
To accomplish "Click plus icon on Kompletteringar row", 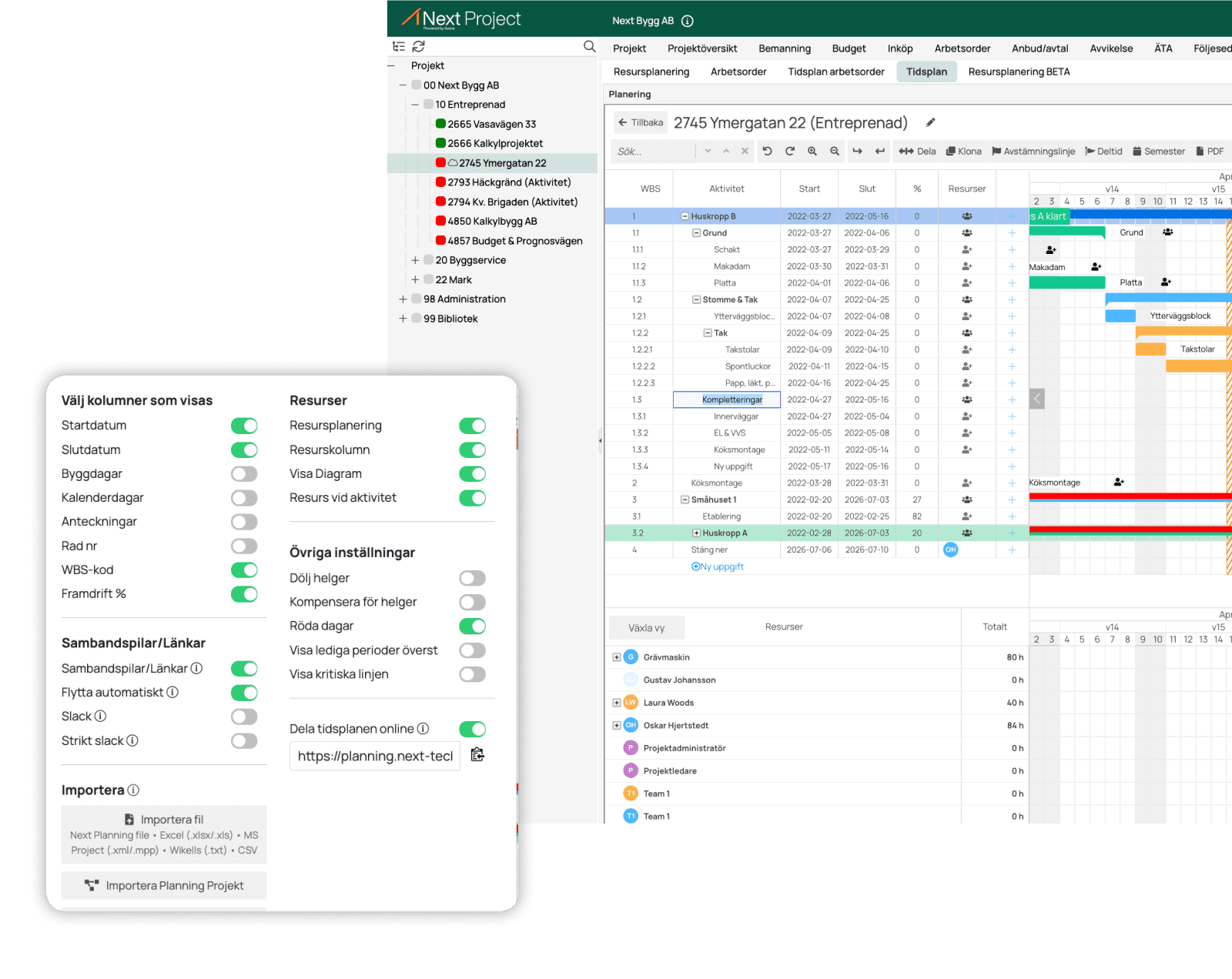I will coord(1012,399).
